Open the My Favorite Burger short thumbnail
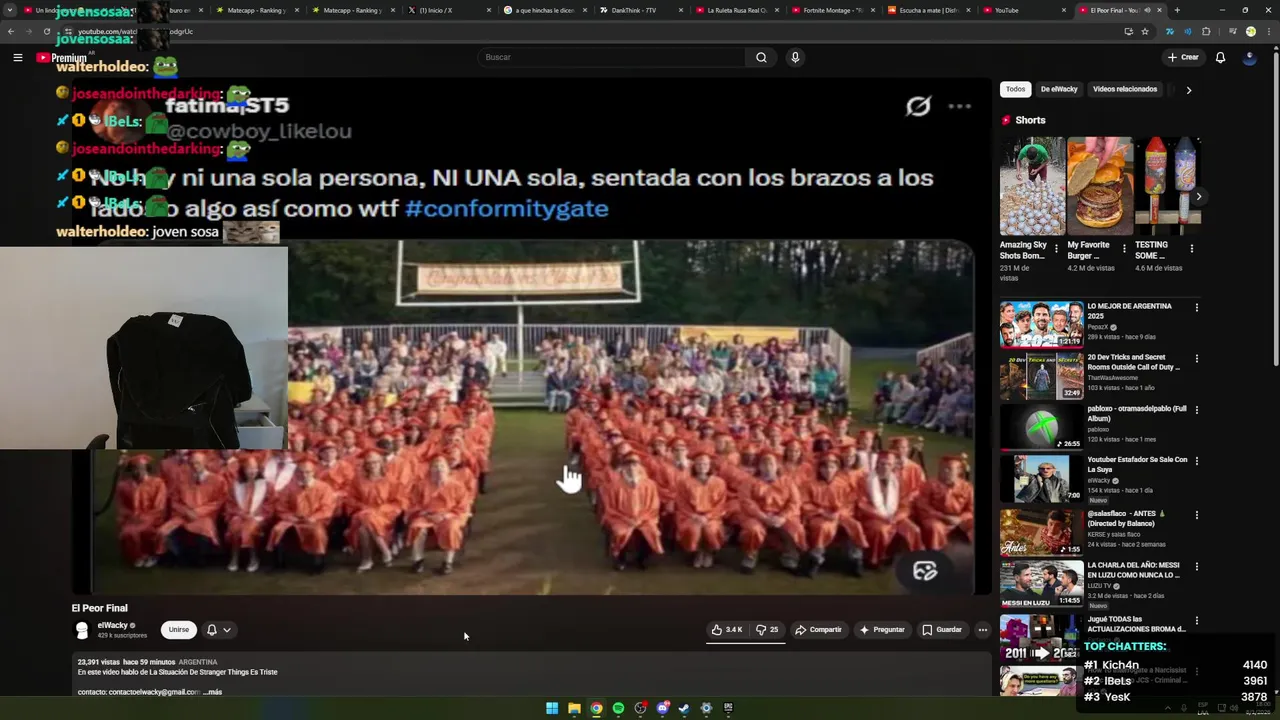Image resolution: width=1280 pixels, height=720 pixels. click(1100, 186)
